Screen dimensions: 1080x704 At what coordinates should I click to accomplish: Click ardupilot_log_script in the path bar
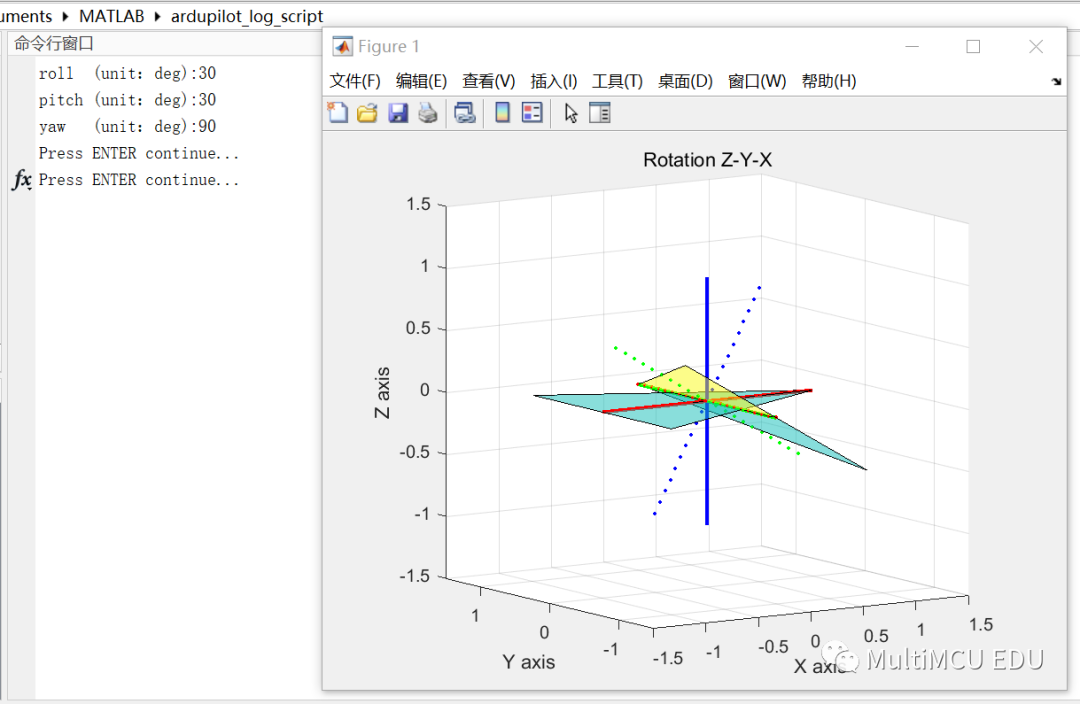click(246, 17)
